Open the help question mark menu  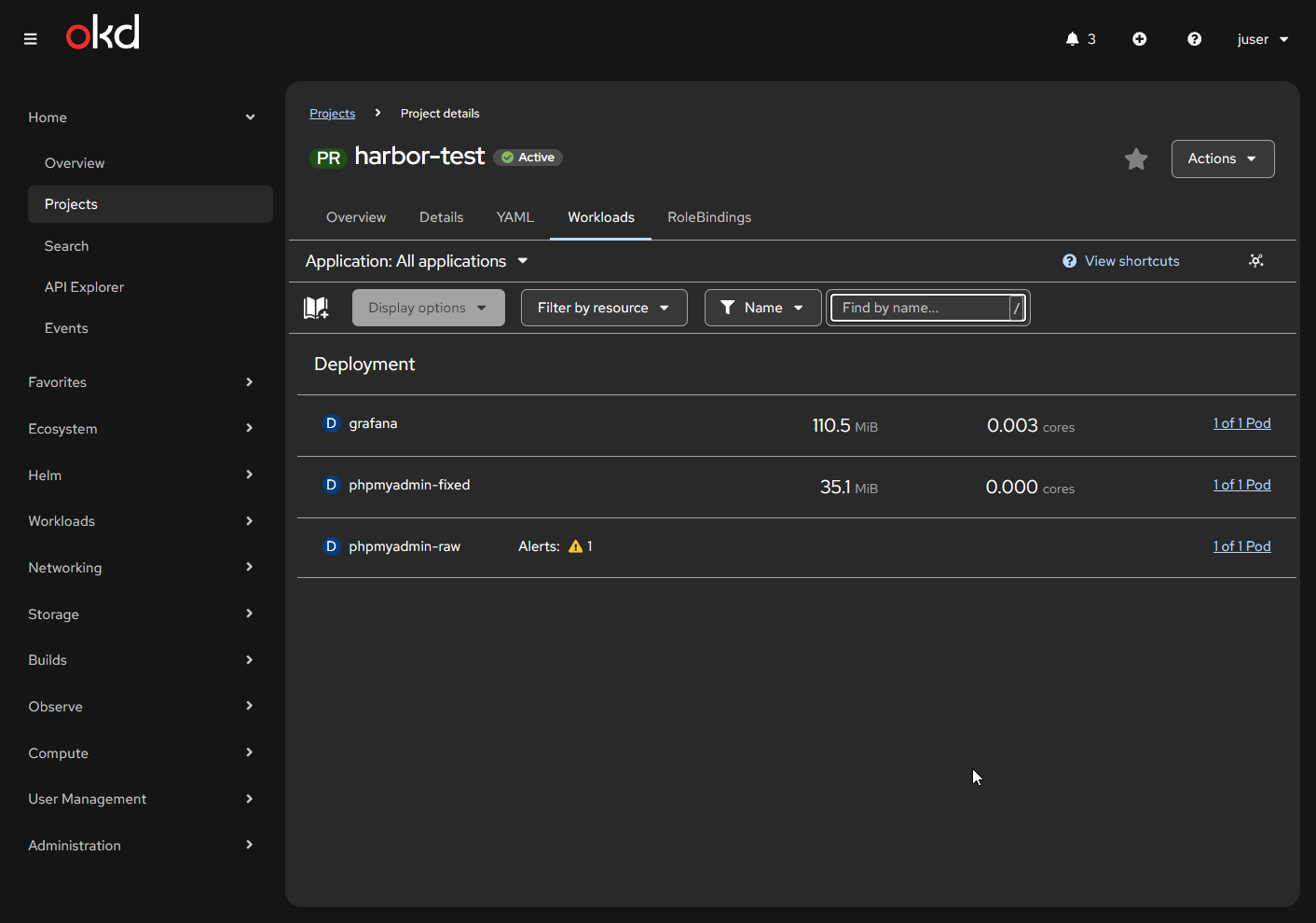(1194, 39)
